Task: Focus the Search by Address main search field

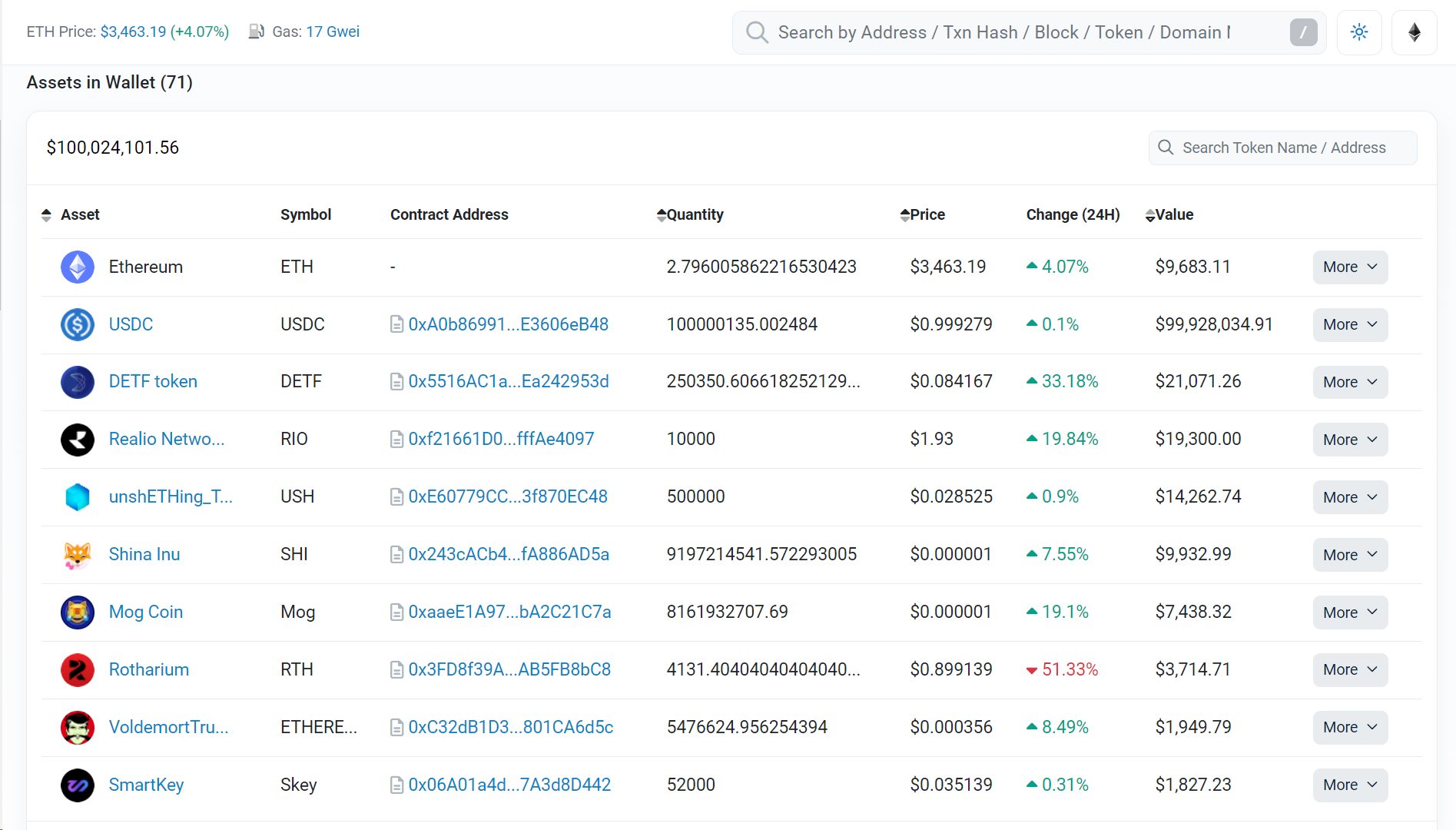Action: pos(1029,32)
